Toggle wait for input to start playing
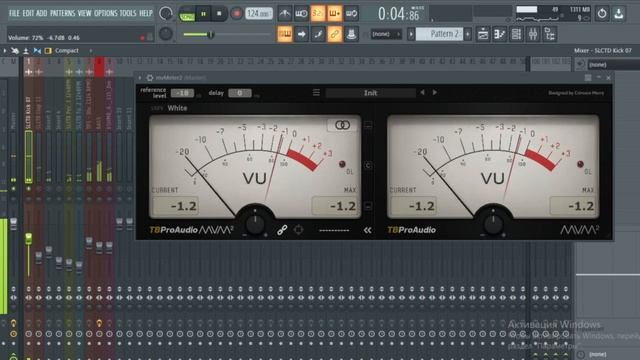This screenshot has width=640, height=360. (301, 14)
